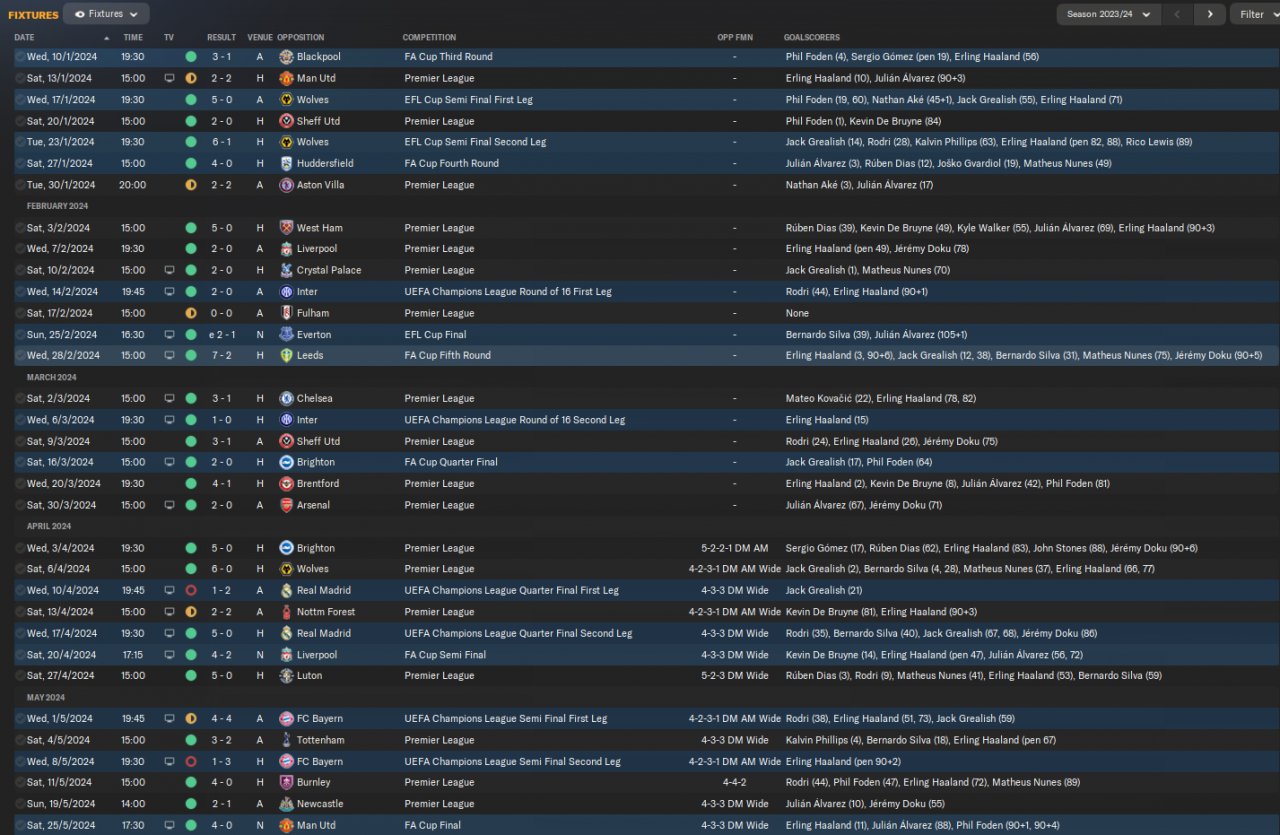Click the Huddersfield club badge
The image size is (1280, 835).
286,164
